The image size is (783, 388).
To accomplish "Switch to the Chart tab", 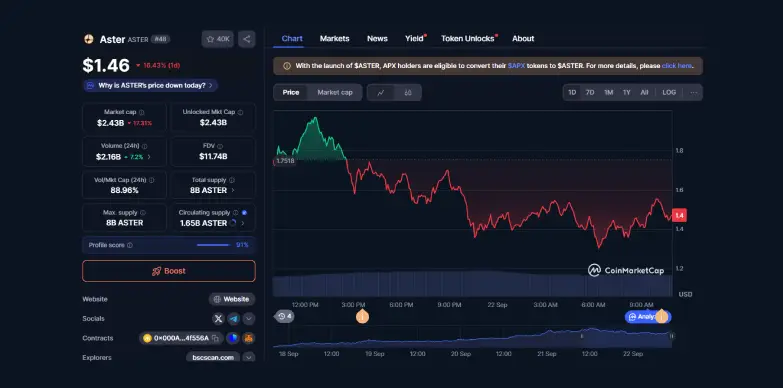I will click(292, 38).
